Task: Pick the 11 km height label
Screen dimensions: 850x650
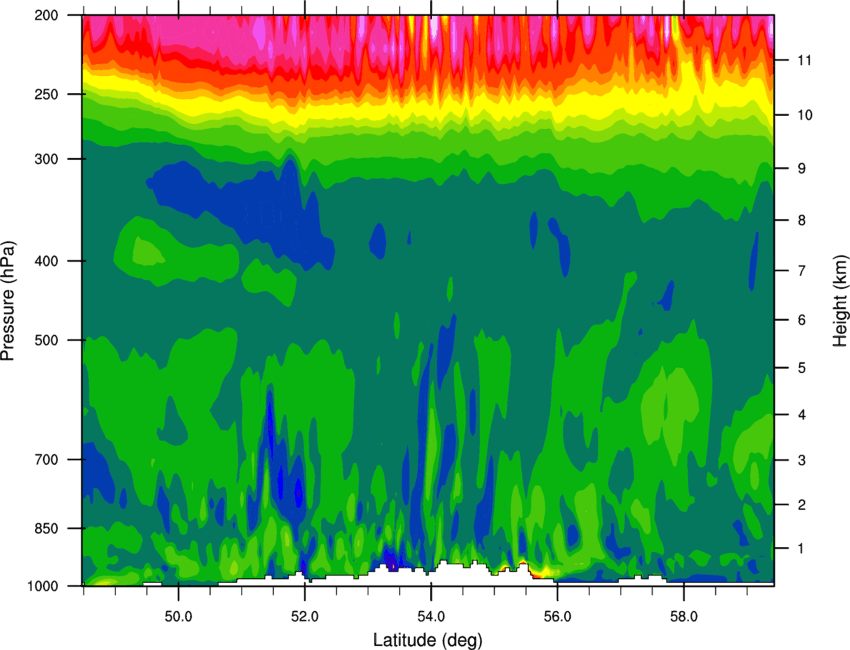Action: pyautogui.click(x=804, y=60)
